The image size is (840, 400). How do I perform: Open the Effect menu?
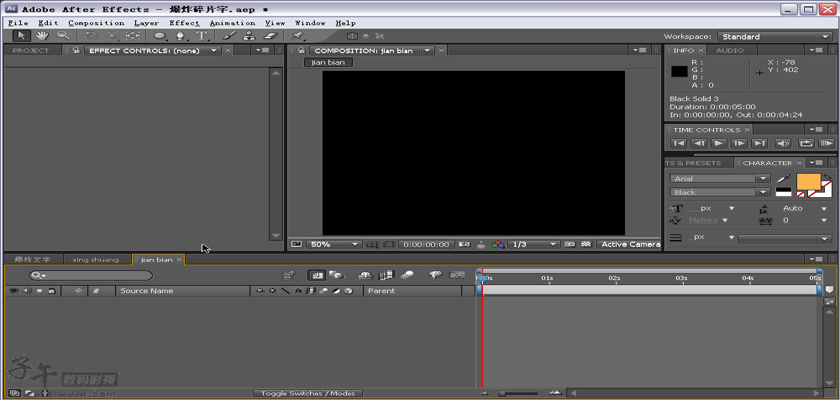tap(184, 23)
